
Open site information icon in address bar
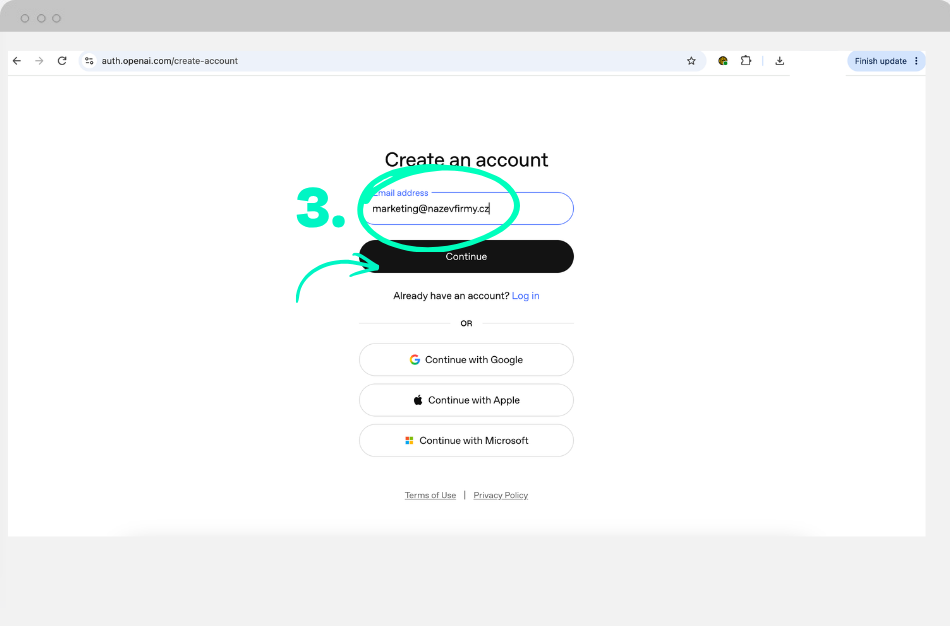tap(89, 61)
